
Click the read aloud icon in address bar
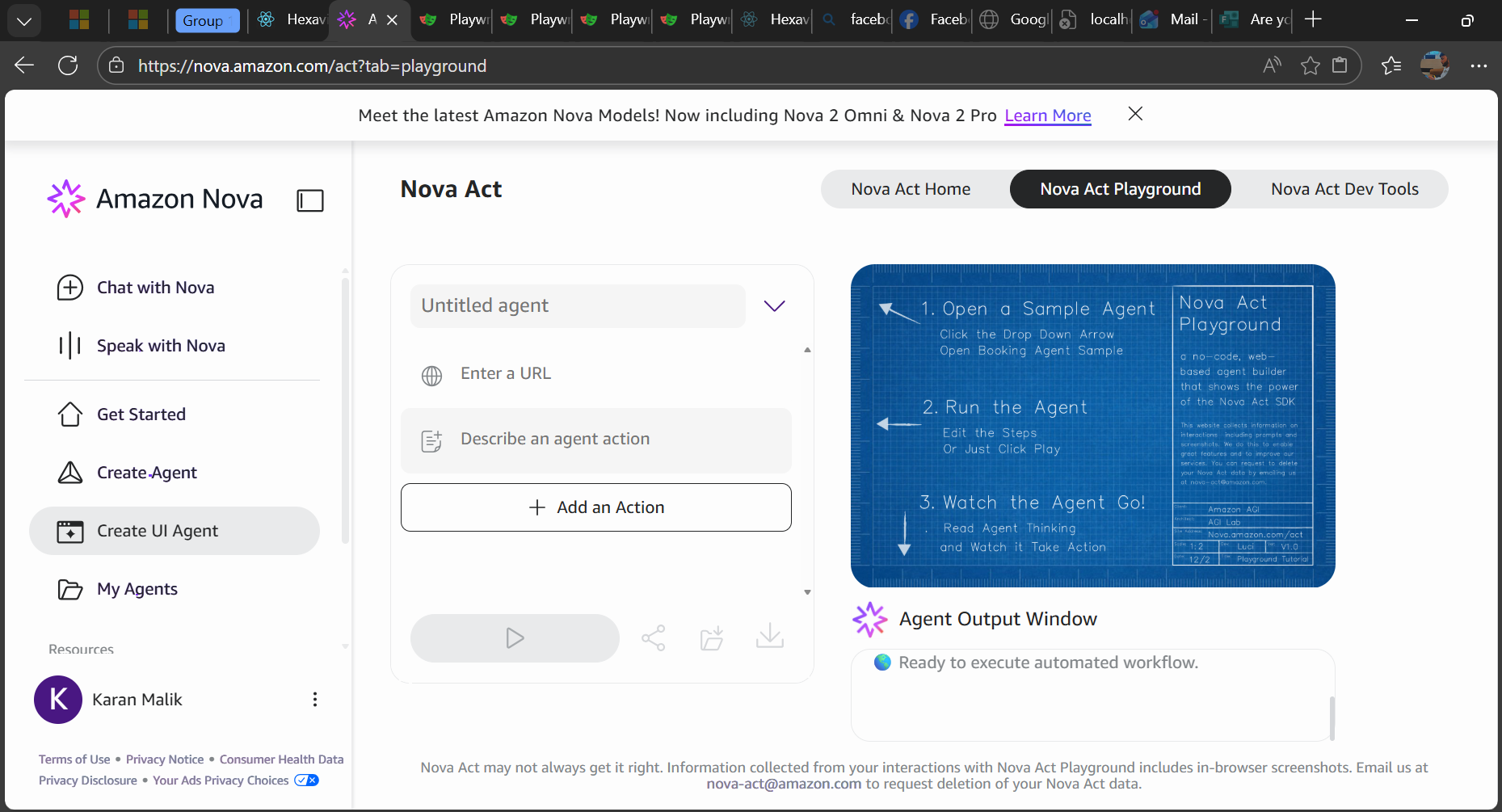1272,65
